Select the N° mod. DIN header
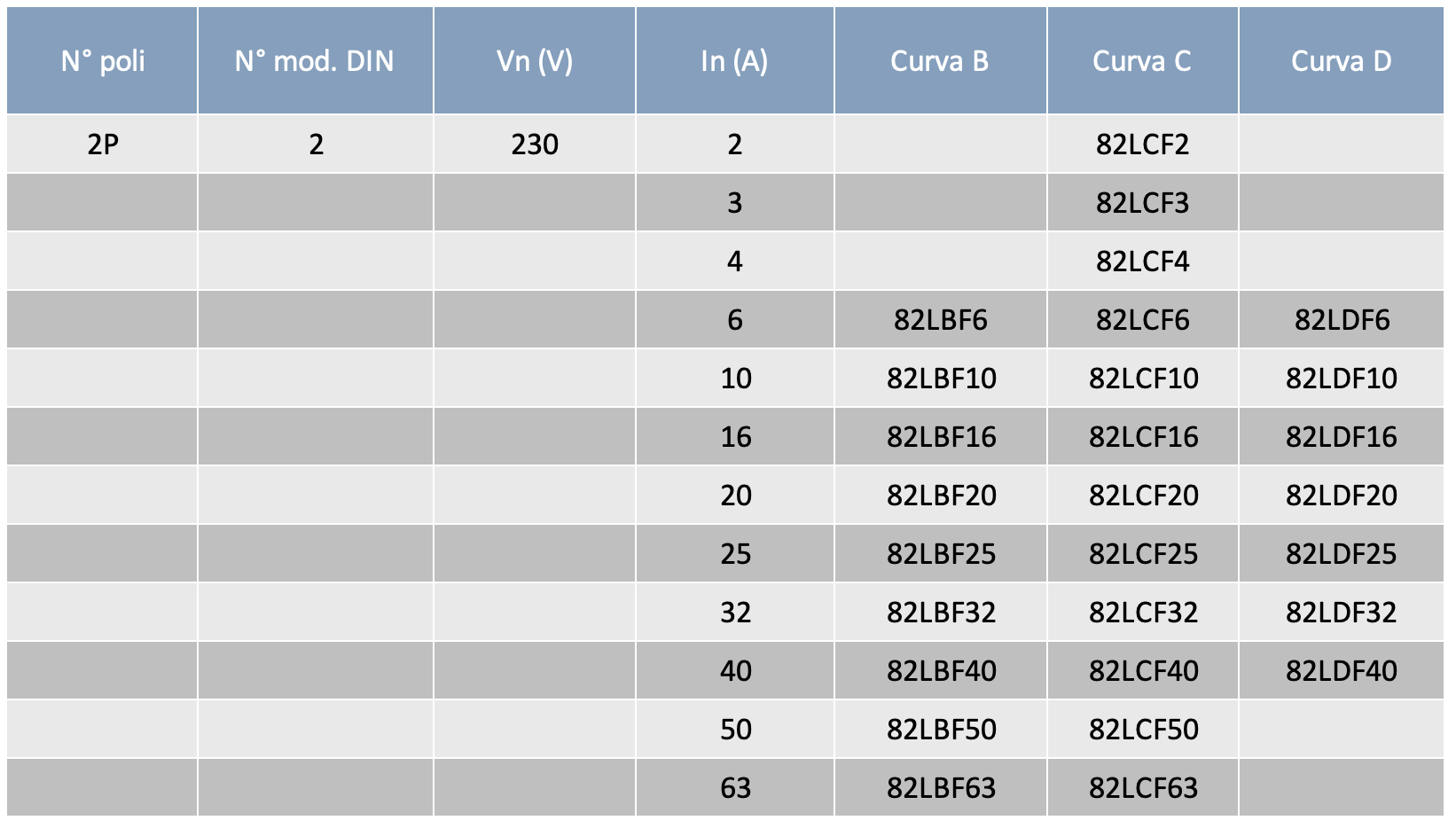1456x828 pixels. point(315,61)
